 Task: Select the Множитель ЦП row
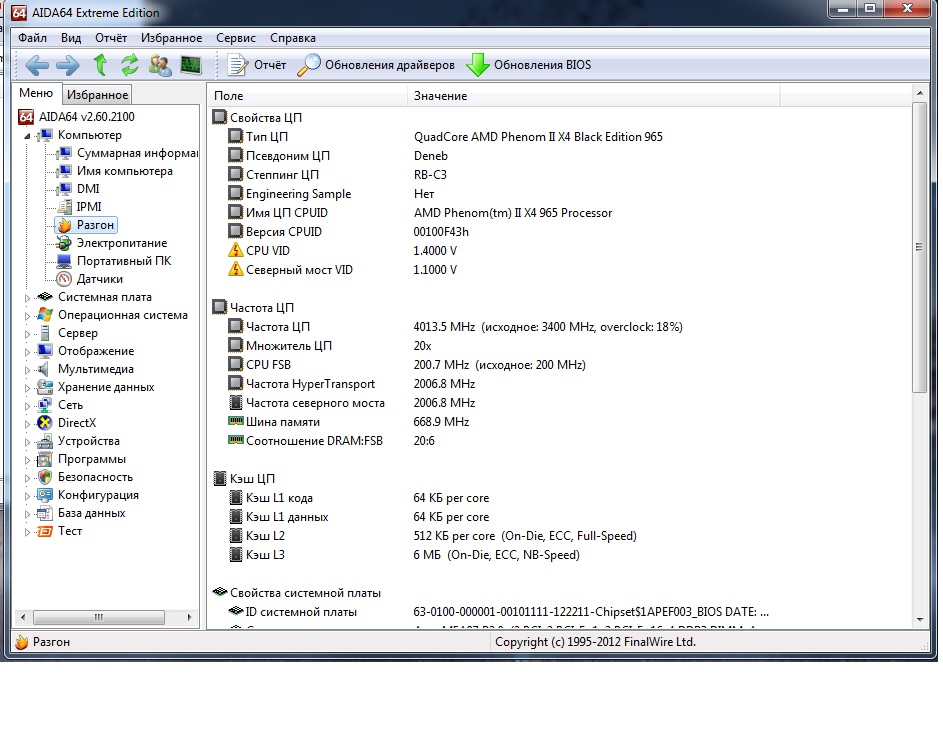click(330, 346)
